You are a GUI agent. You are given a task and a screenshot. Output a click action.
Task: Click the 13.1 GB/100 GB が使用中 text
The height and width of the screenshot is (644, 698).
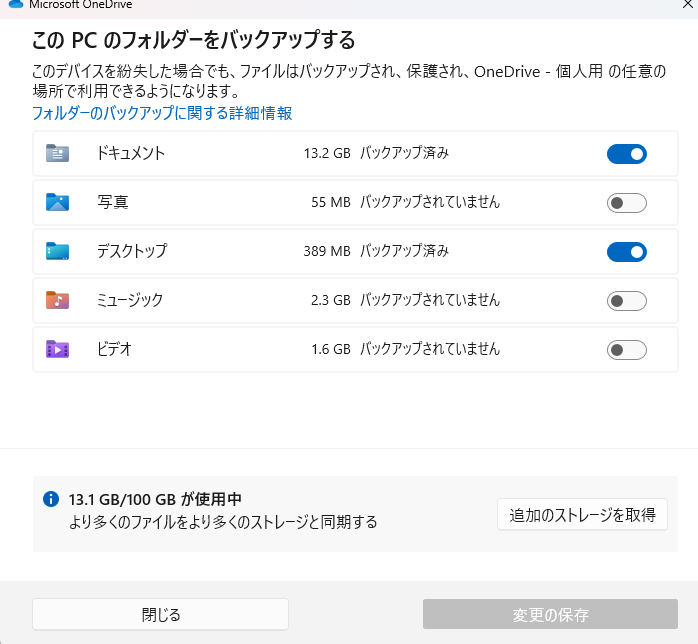pos(155,499)
